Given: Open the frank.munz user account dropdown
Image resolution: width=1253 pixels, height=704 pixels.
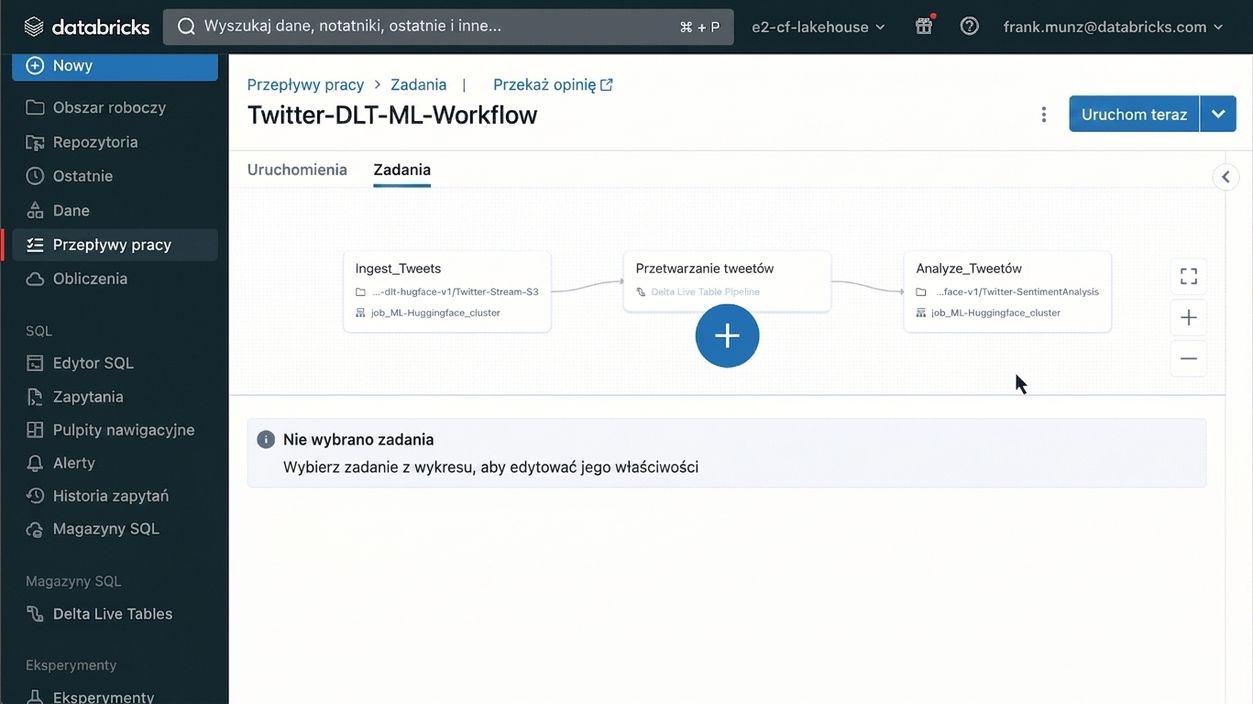Looking at the screenshot, I should (x=1114, y=27).
